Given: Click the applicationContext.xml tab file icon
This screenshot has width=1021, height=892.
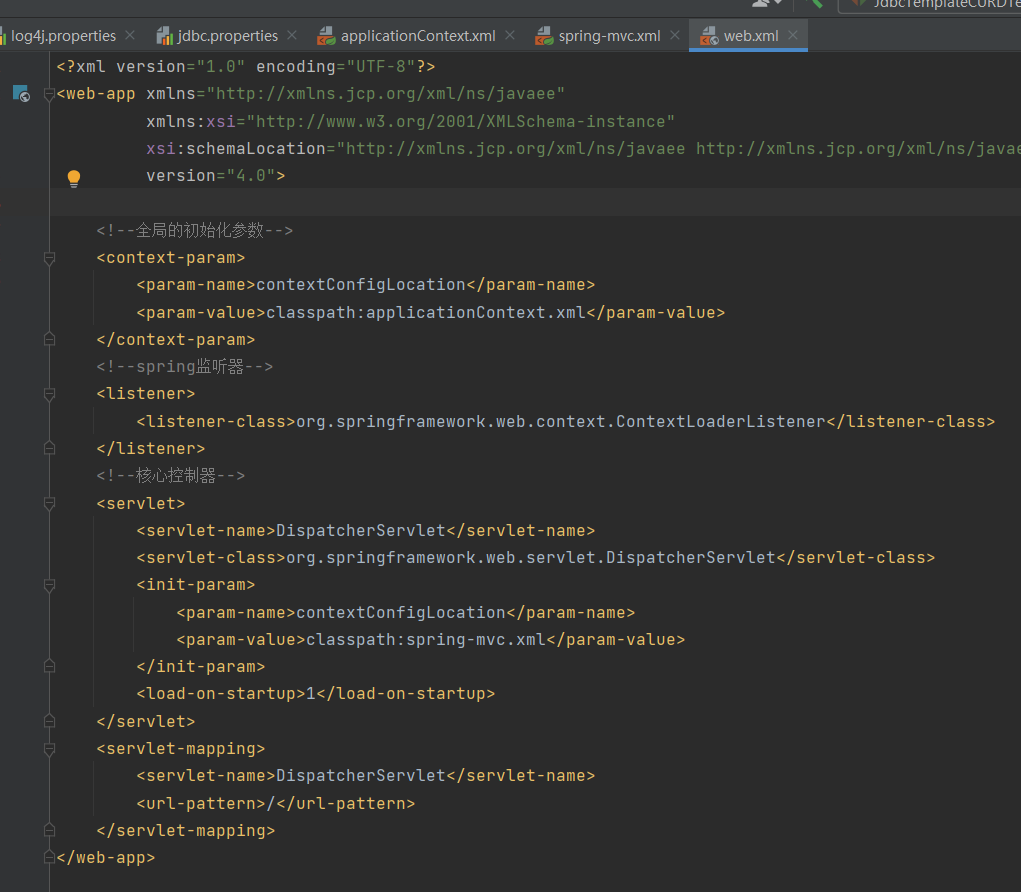Looking at the screenshot, I should pos(326,36).
